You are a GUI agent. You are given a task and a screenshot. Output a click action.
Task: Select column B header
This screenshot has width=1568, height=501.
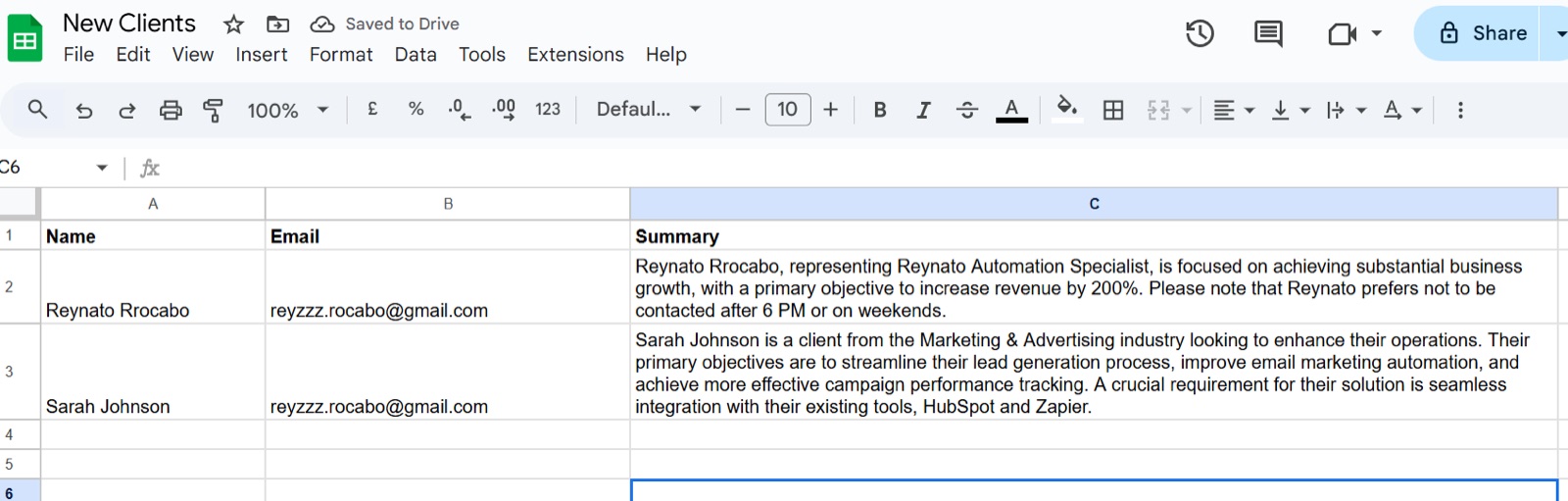[448, 204]
